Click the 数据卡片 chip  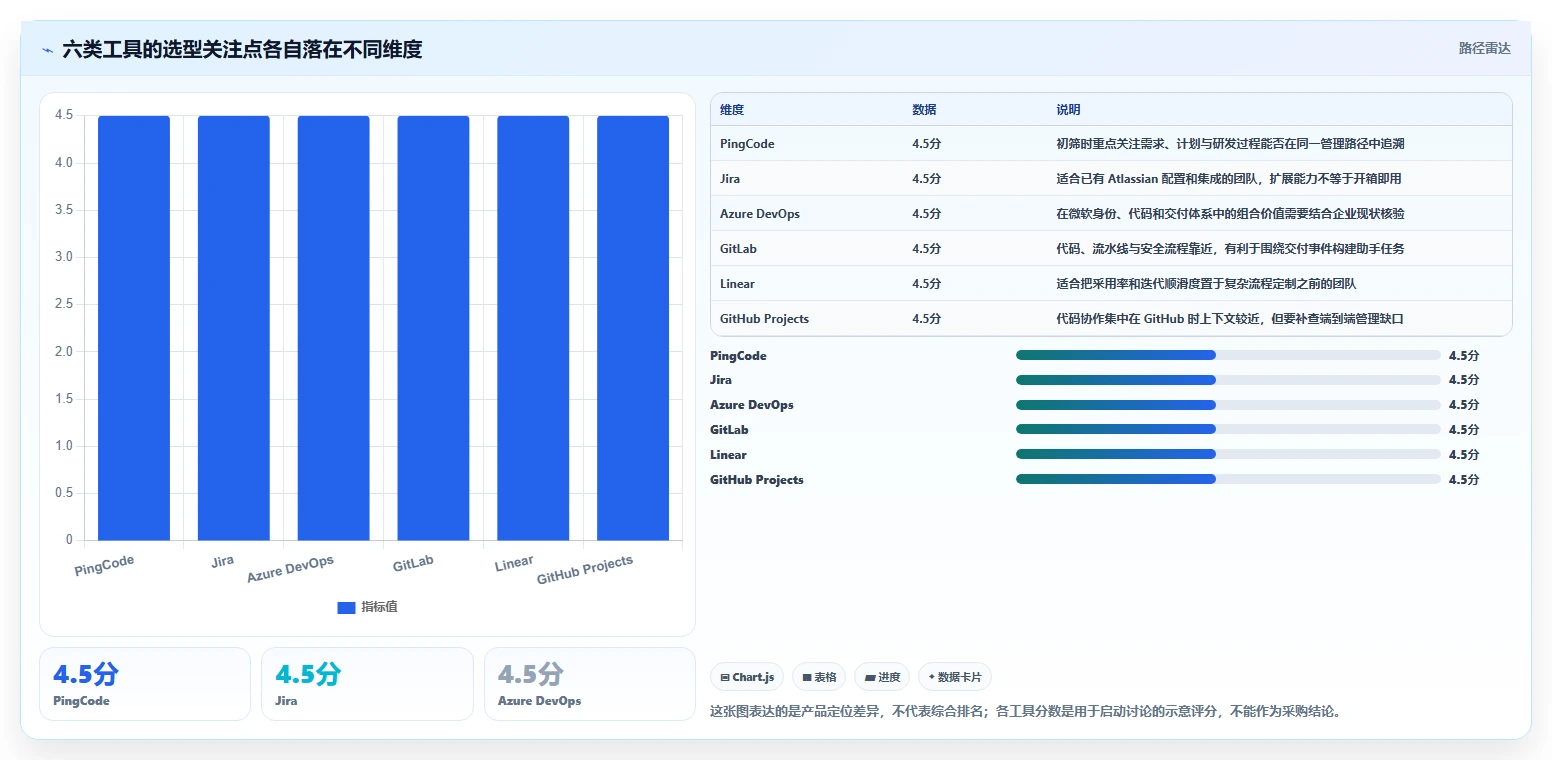pyautogui.click(x=955, y=677)
